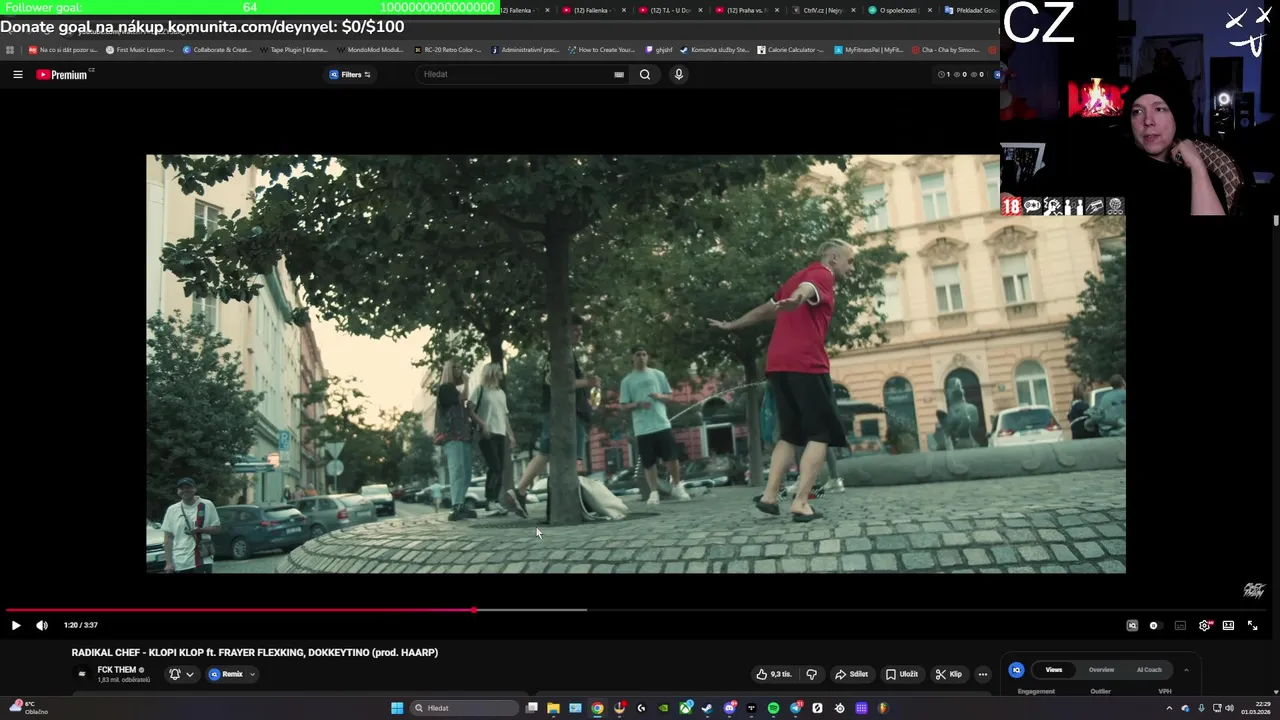Toggle the autoplay switch
1280x720 pixels.
pyautogui.click(x=1154, y=625)
